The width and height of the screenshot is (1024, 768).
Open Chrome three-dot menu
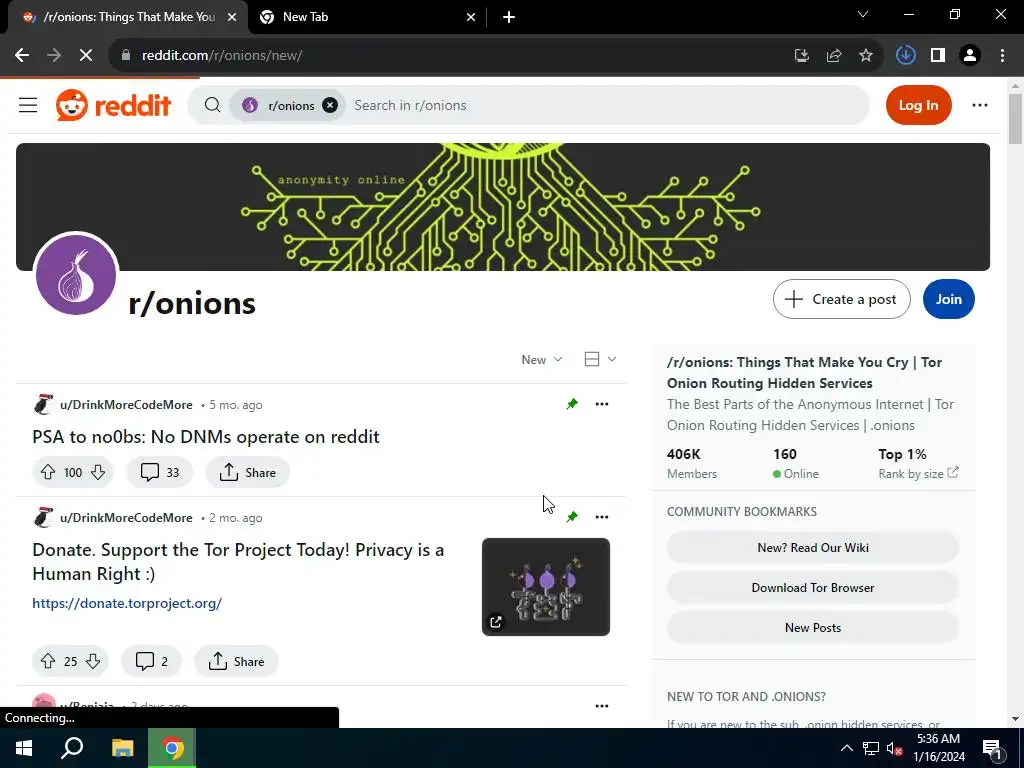point(1002,56)
